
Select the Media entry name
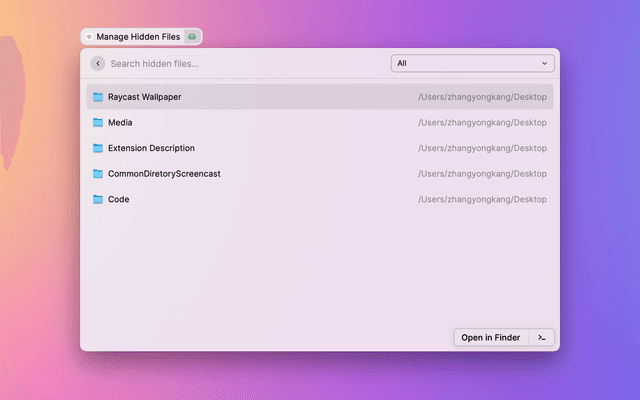click(120, 123)
